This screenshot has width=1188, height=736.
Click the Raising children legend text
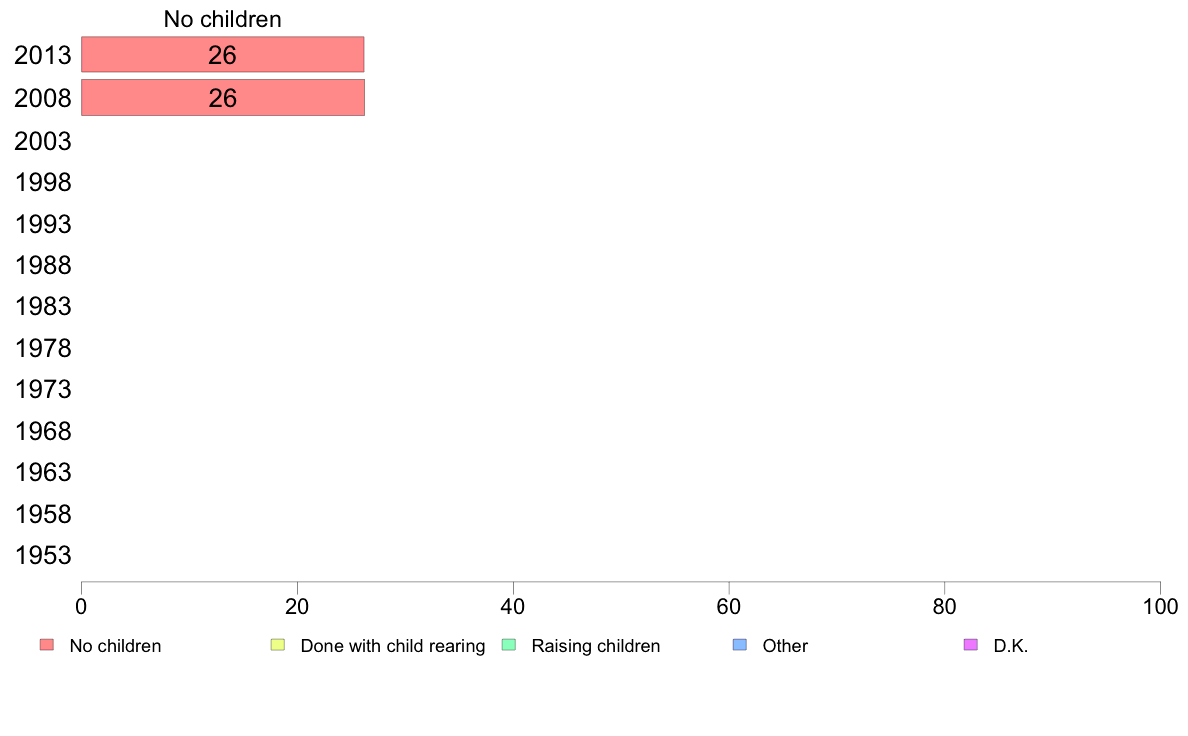[596, 646]
